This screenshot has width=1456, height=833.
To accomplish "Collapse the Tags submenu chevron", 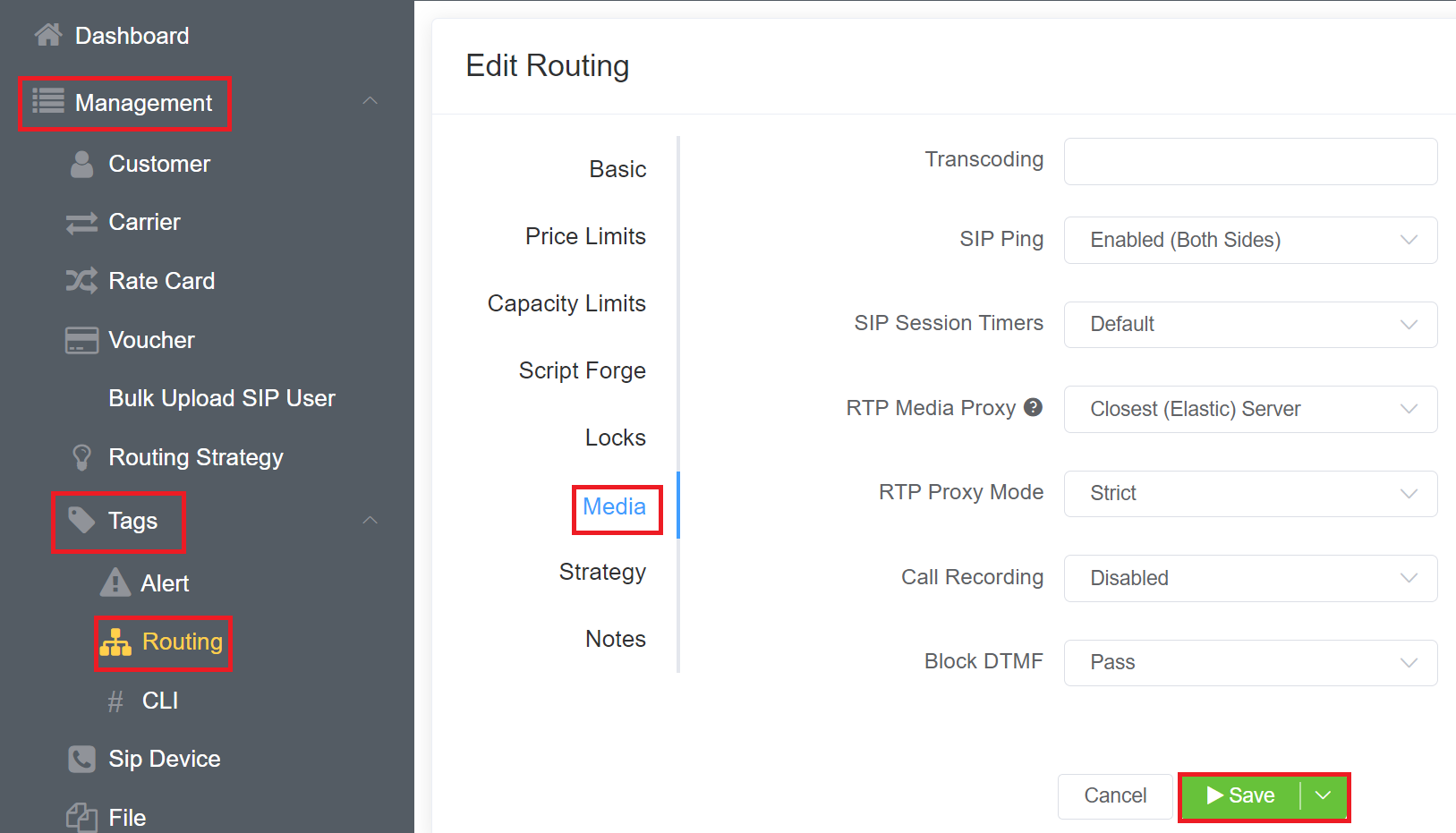I will (370, 520).
